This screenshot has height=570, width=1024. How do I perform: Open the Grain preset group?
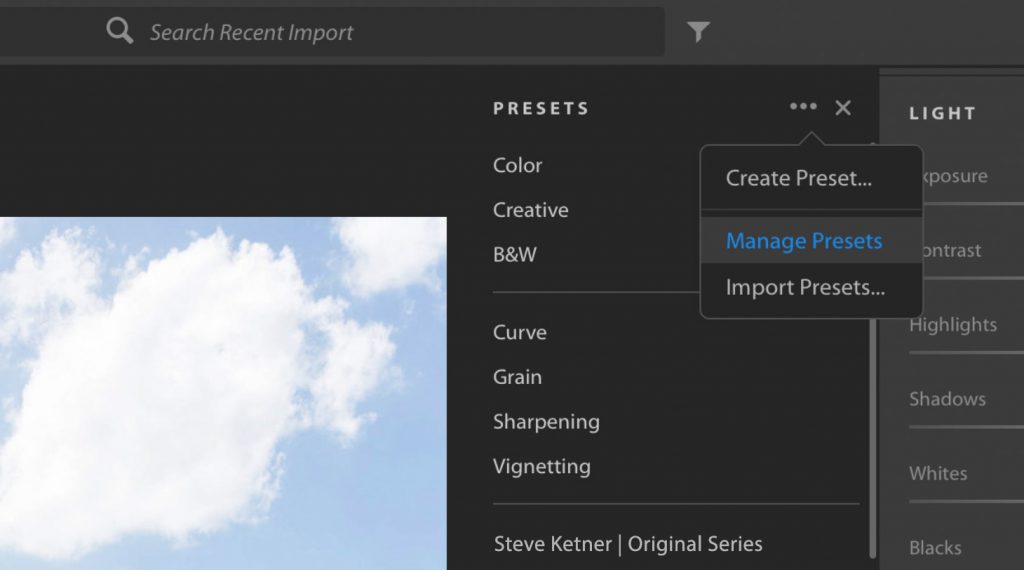[x=517, y=377]
